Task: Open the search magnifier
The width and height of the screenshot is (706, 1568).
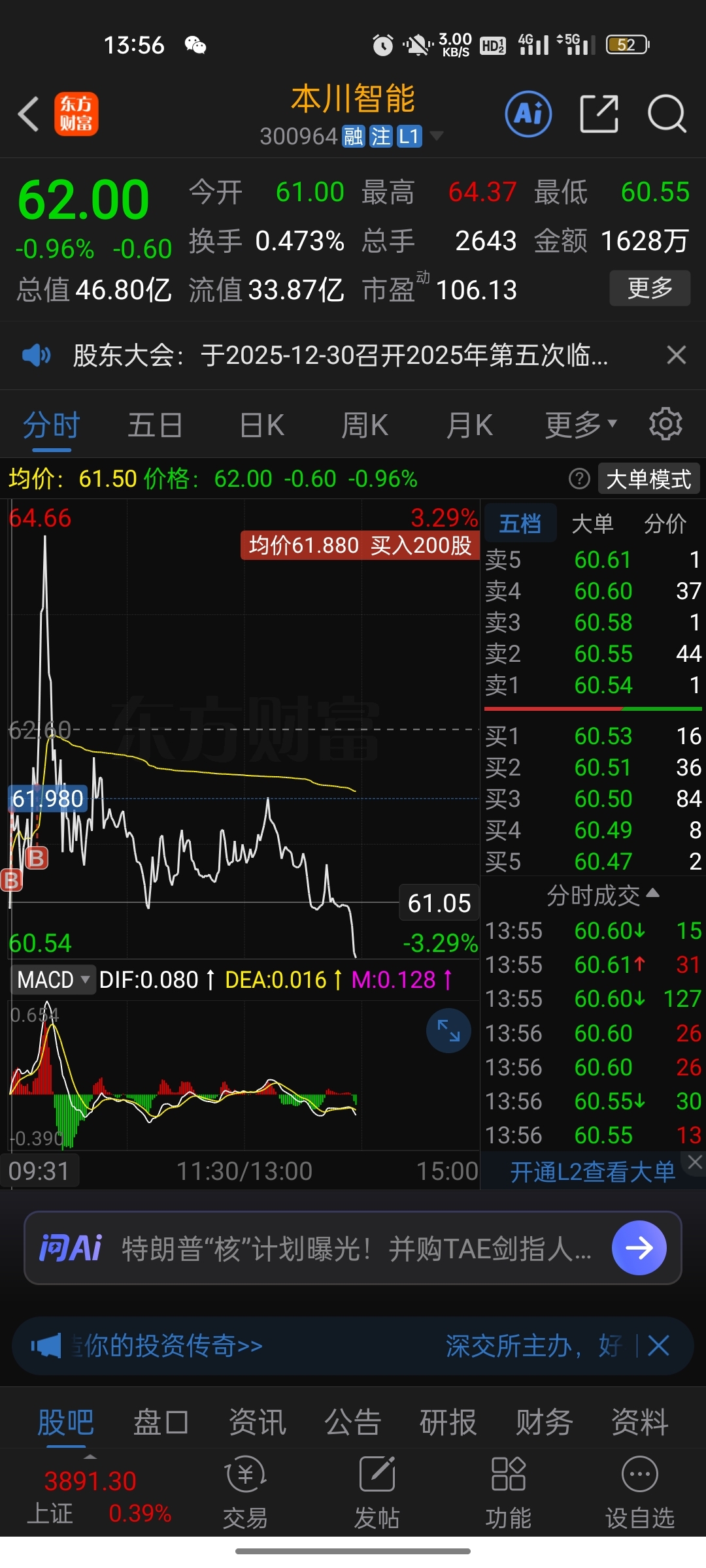Action: pos(667,114)
